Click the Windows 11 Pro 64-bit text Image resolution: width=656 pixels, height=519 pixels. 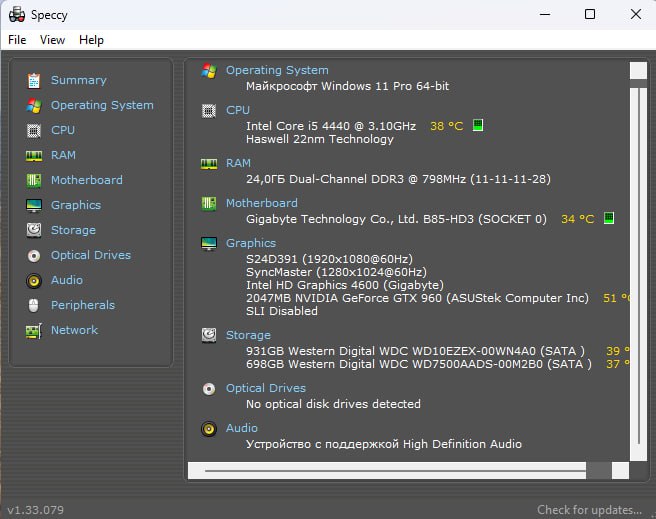pos(347,86)
